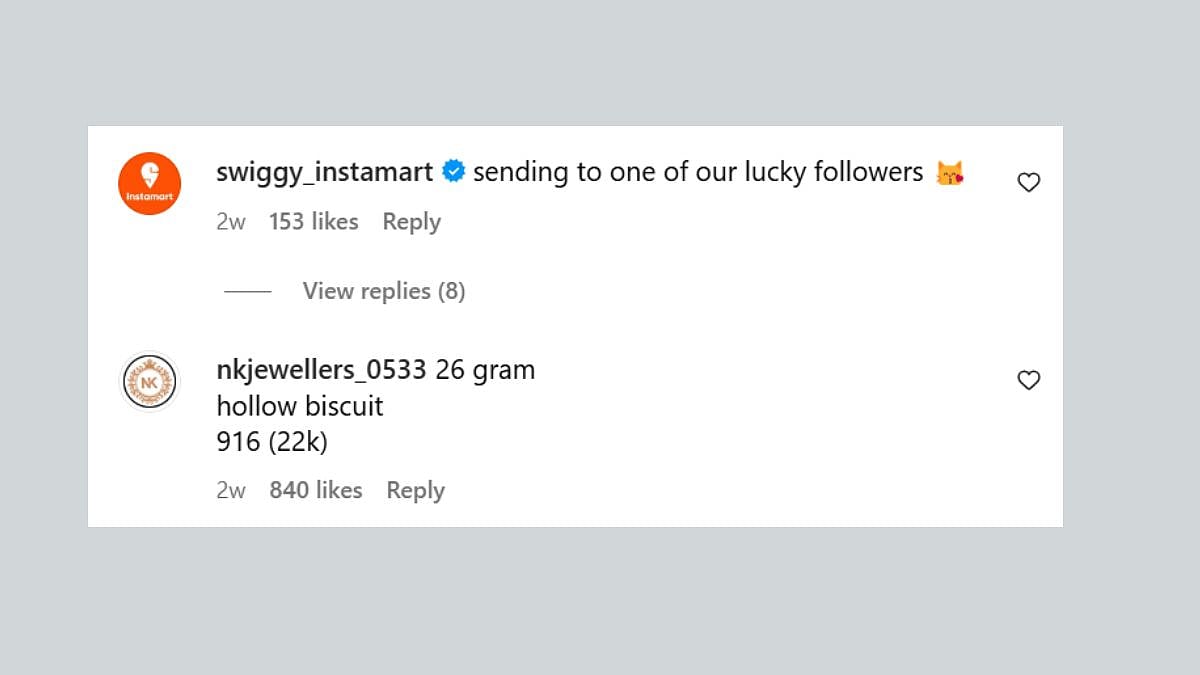1200x675 pixels.
Task: Click the 2w timestamp beside 840 likes
Action: coord(231,490)
